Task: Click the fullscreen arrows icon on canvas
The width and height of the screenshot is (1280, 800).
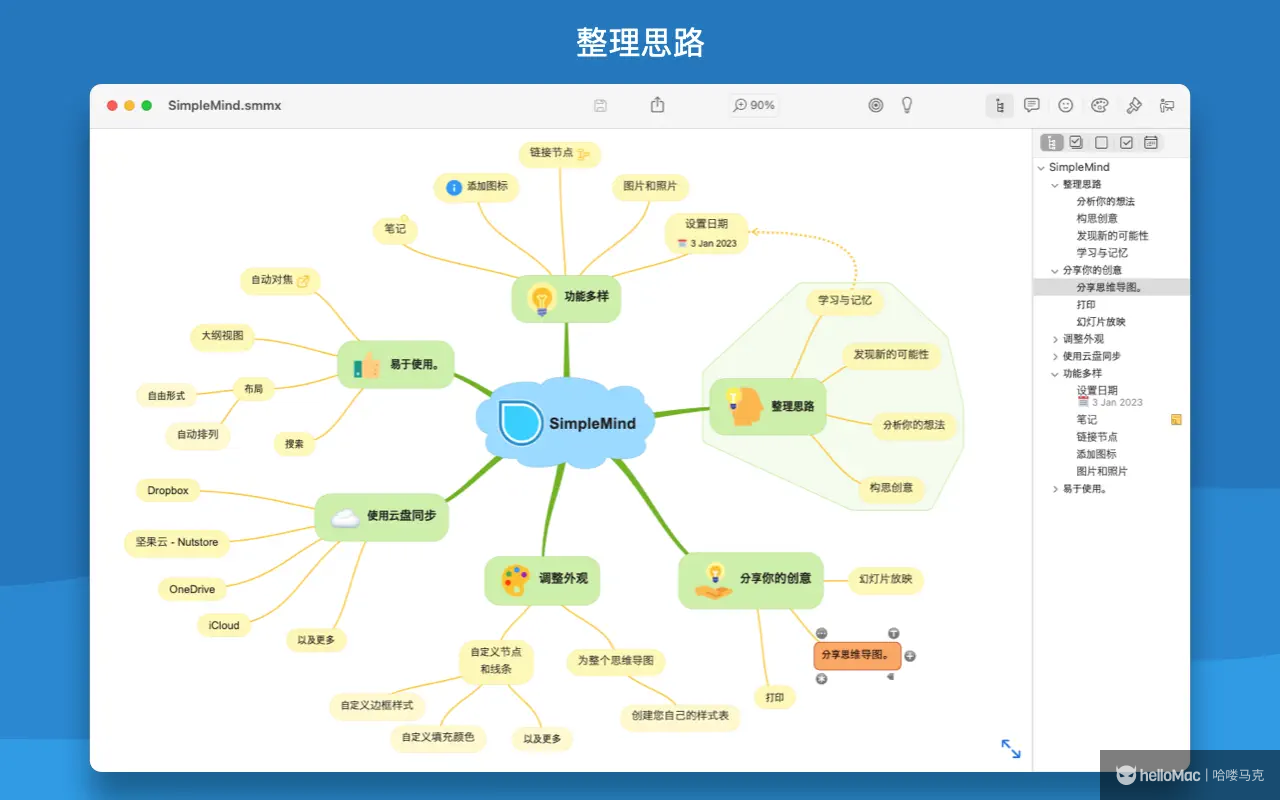Action: (1011, 749)
